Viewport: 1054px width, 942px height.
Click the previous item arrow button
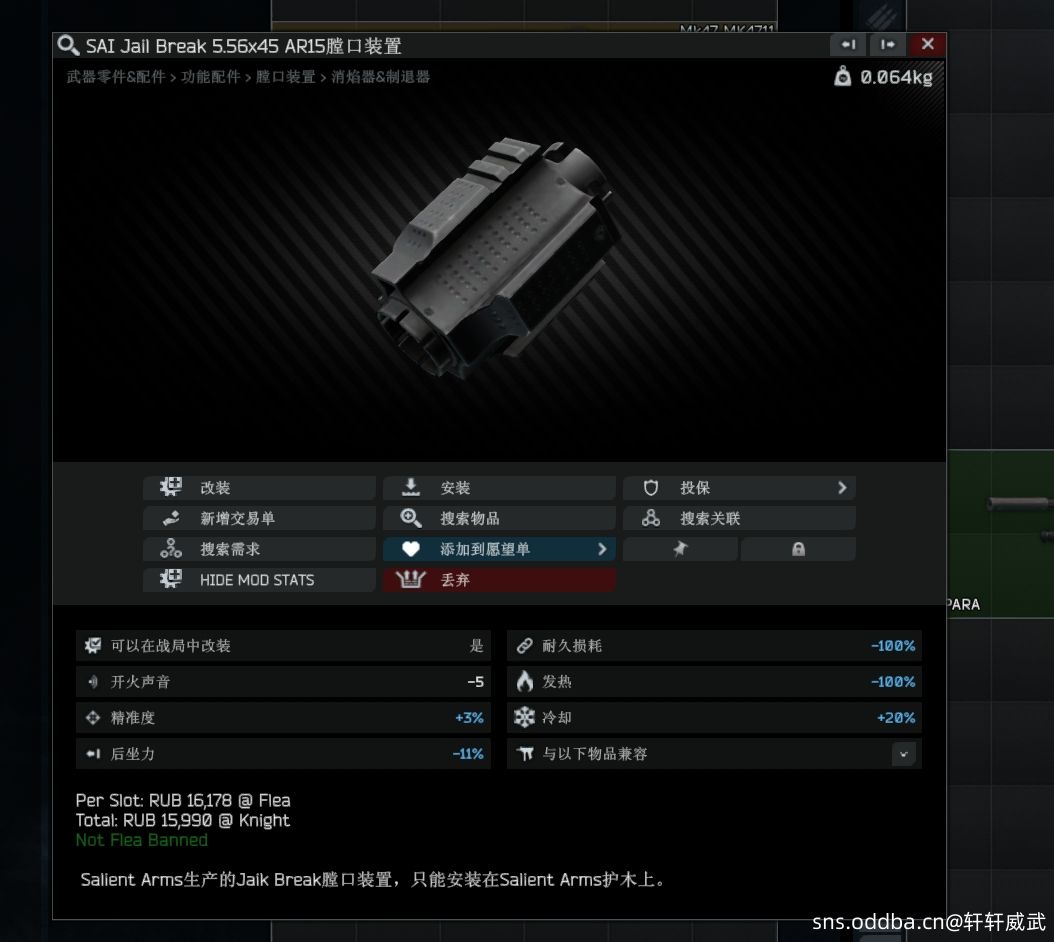pyautogui.click(x=848, y=44)
